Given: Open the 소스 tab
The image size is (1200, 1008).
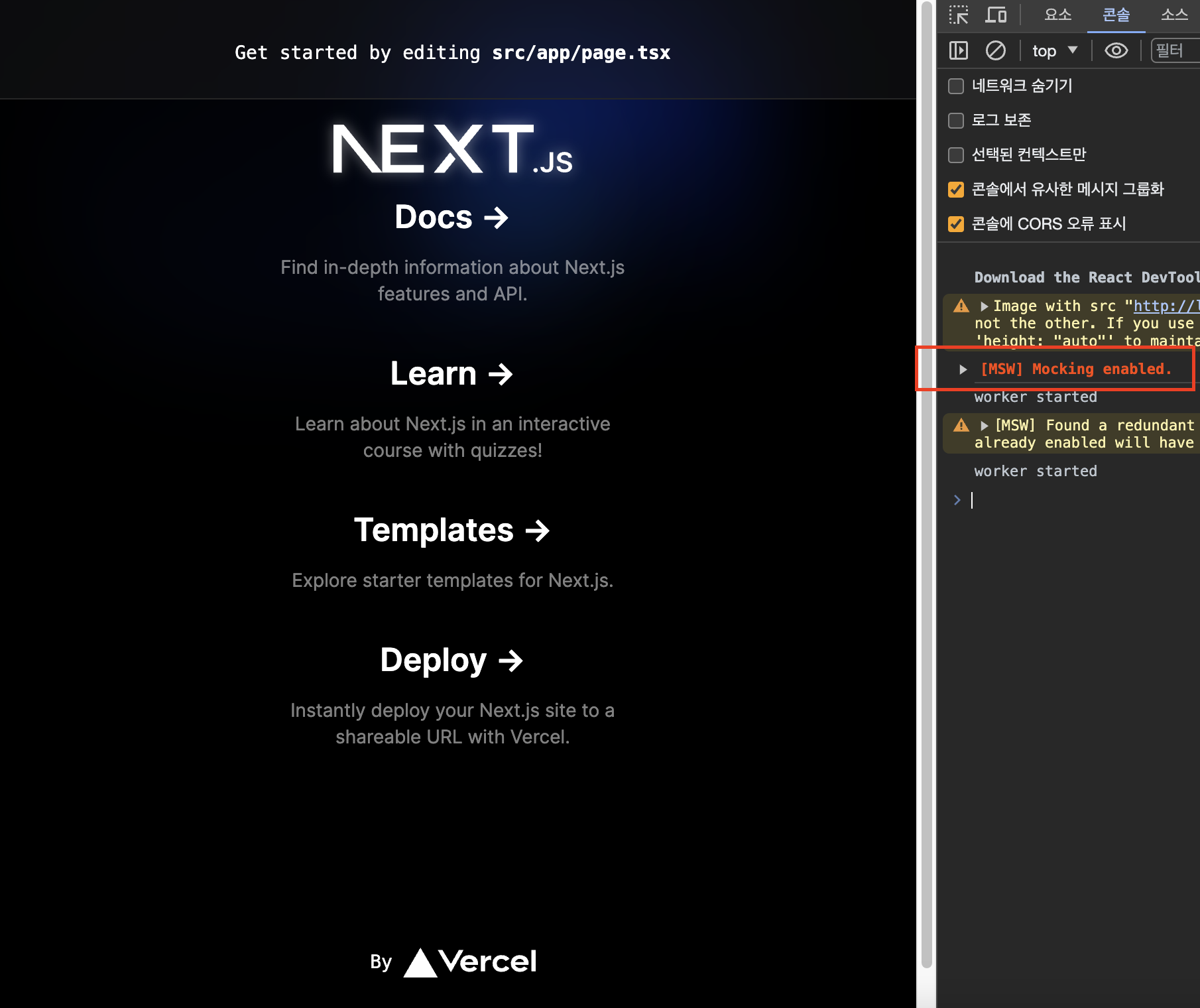Looking at the screenshot, I should point(1174,15).
